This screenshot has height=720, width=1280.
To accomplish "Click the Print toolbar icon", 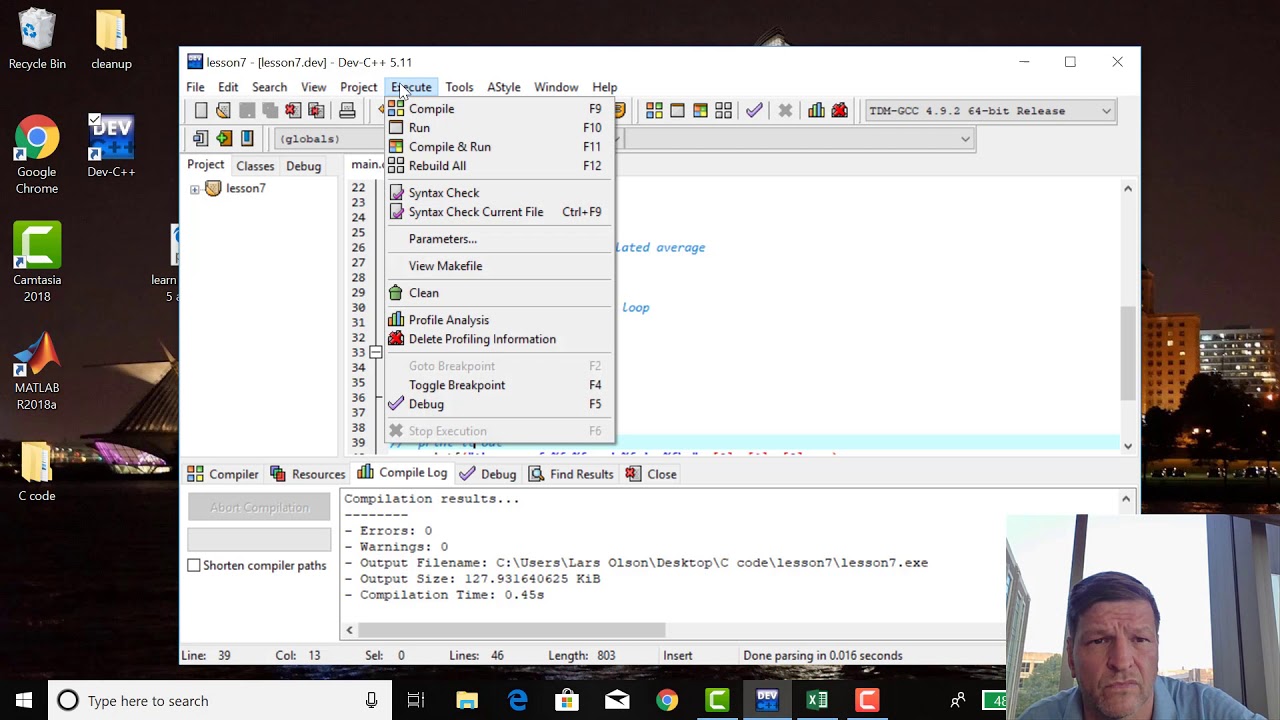I will coord(347,111).
